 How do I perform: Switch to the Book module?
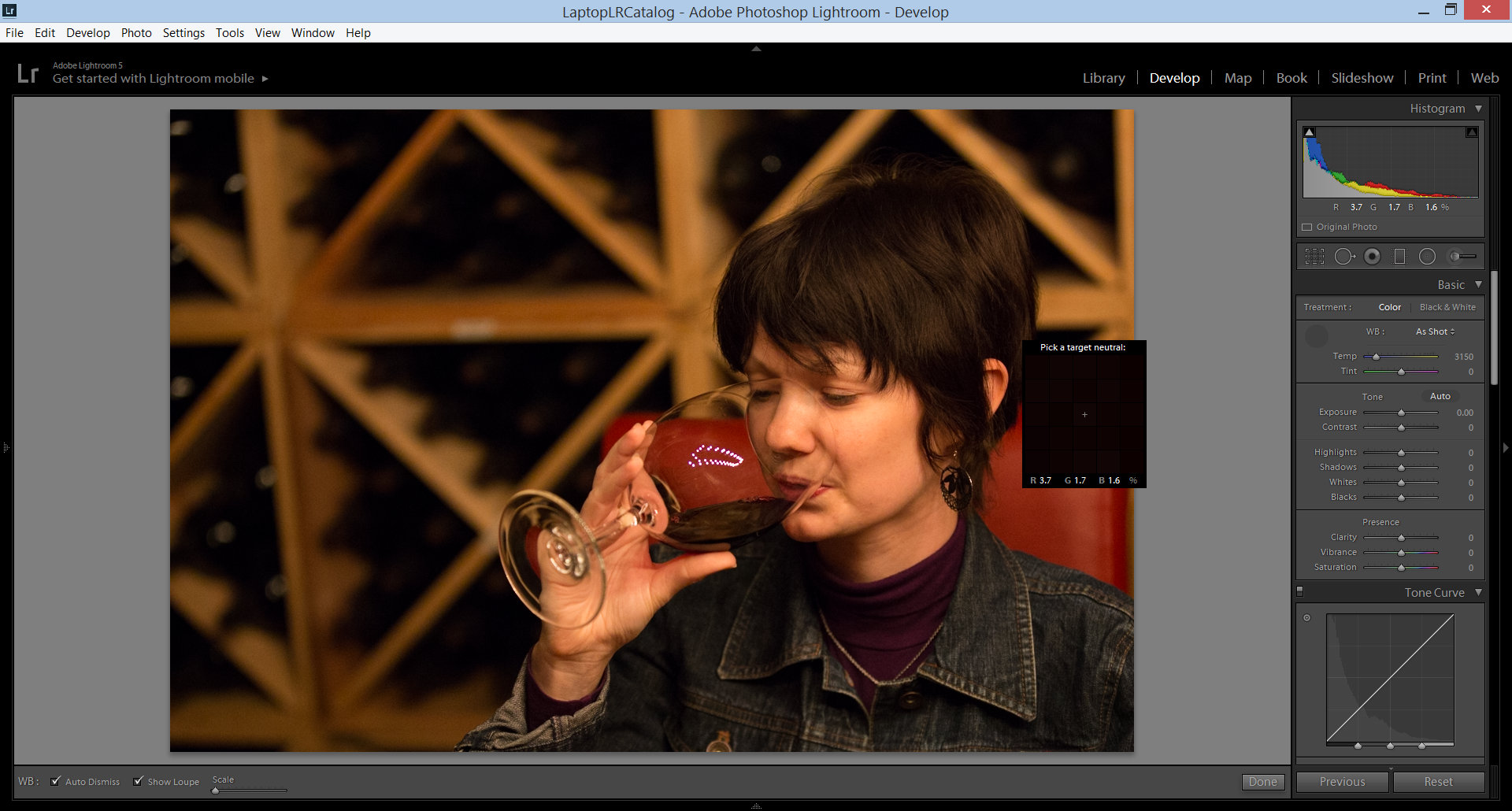tap(1291, 78)
